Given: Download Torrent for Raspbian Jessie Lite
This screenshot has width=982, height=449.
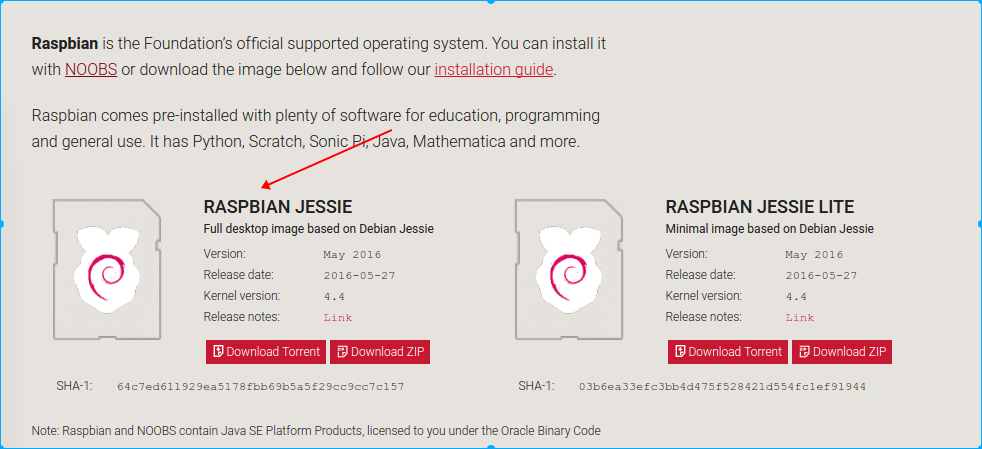Looking at the screenshot, I should click(728, 352).
